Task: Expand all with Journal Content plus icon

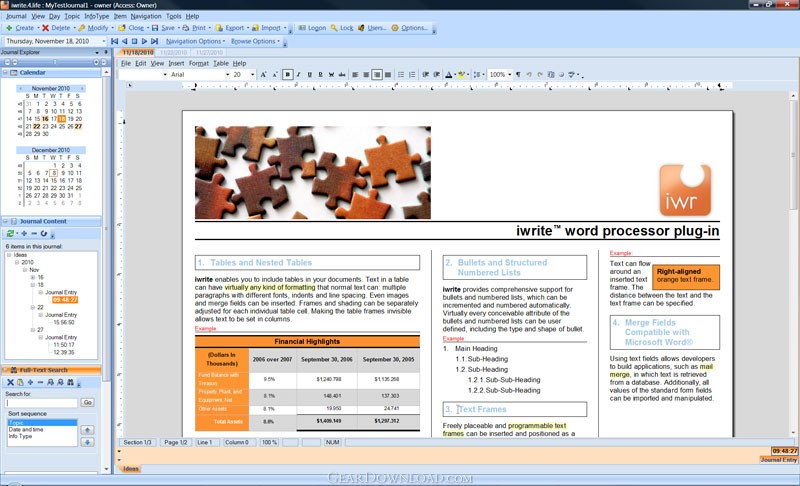Action: pyautogui.click(x=24, y=234)
